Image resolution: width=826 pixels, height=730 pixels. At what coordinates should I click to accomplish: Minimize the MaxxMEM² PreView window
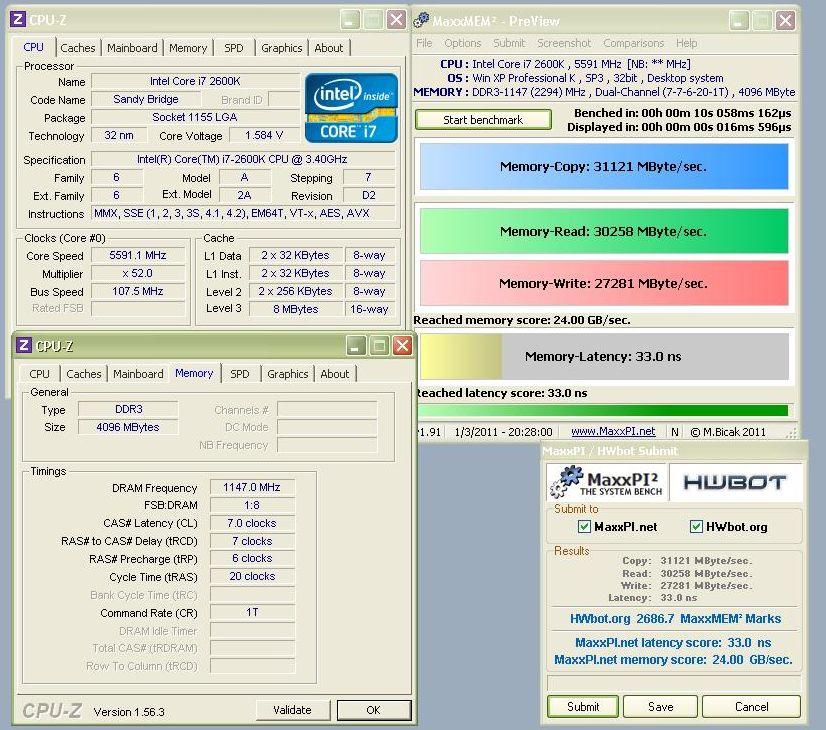(739, 21)
